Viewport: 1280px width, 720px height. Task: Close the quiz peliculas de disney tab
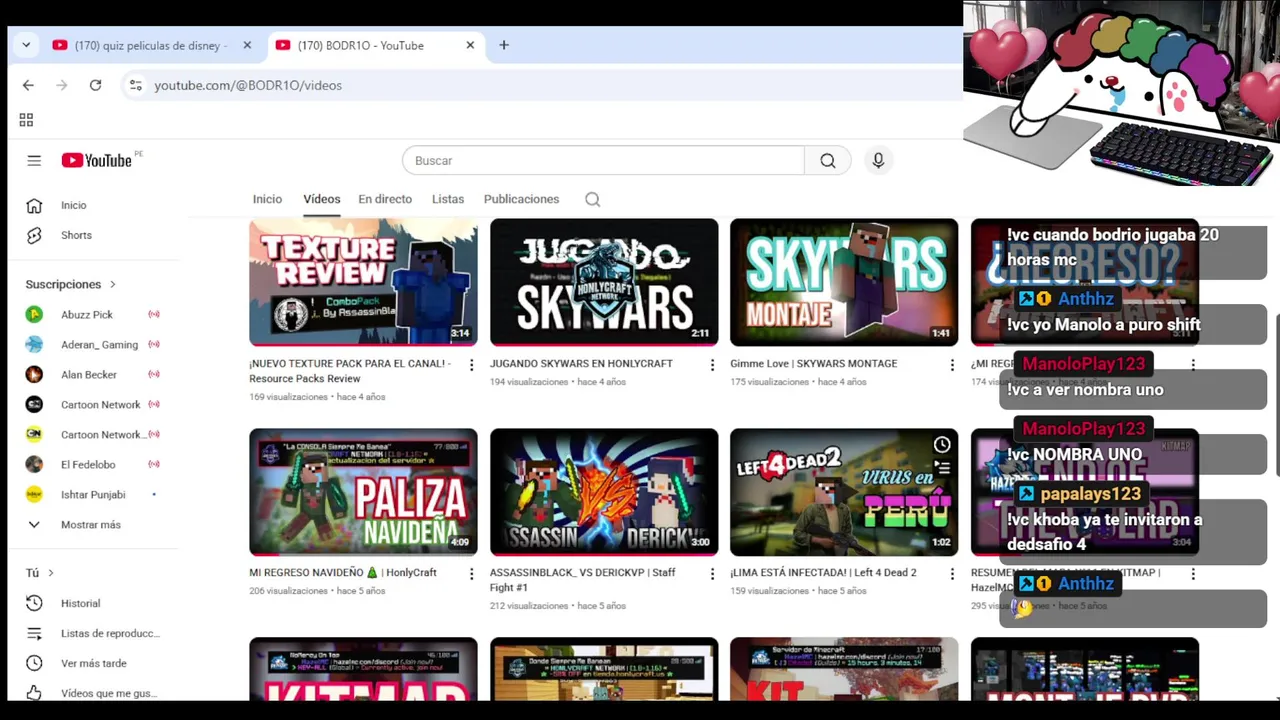pos(247,45)
